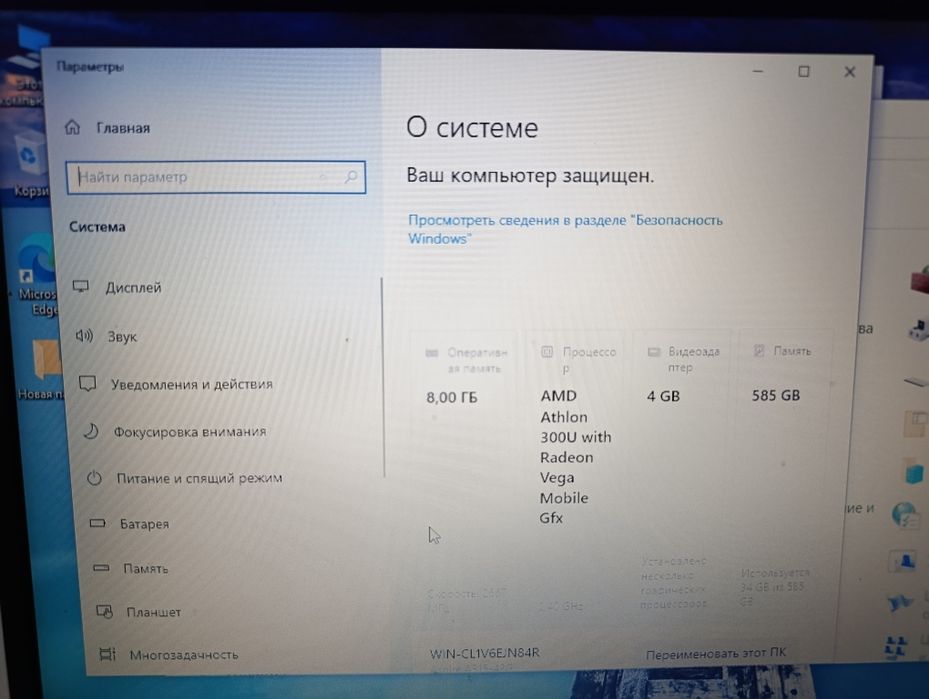This screenshot has width=929, height=699.
Task: Click the Питание power icon
Action: (94, 477)
